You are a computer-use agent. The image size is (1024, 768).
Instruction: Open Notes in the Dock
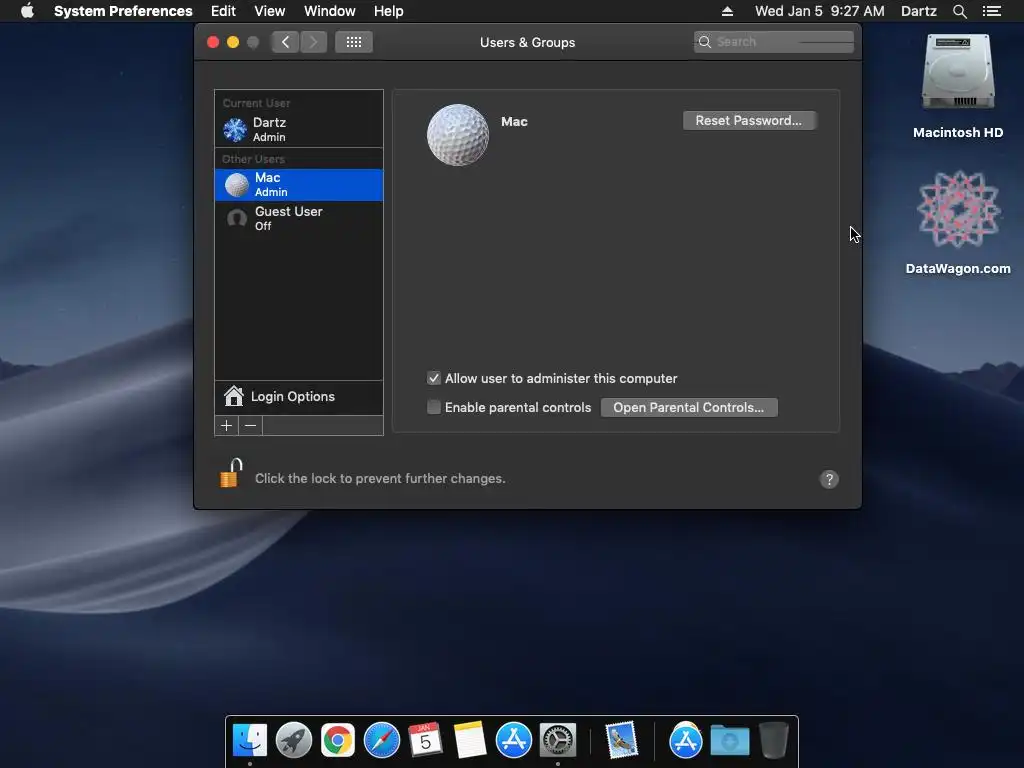coord(470,740)
